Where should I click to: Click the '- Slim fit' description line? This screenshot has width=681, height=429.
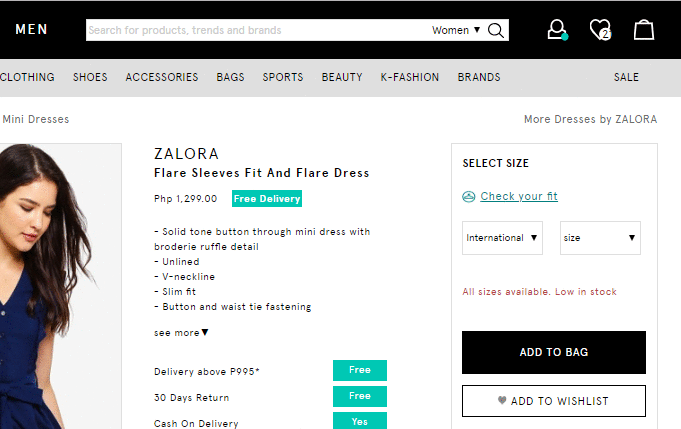click(x=175, y=292)
